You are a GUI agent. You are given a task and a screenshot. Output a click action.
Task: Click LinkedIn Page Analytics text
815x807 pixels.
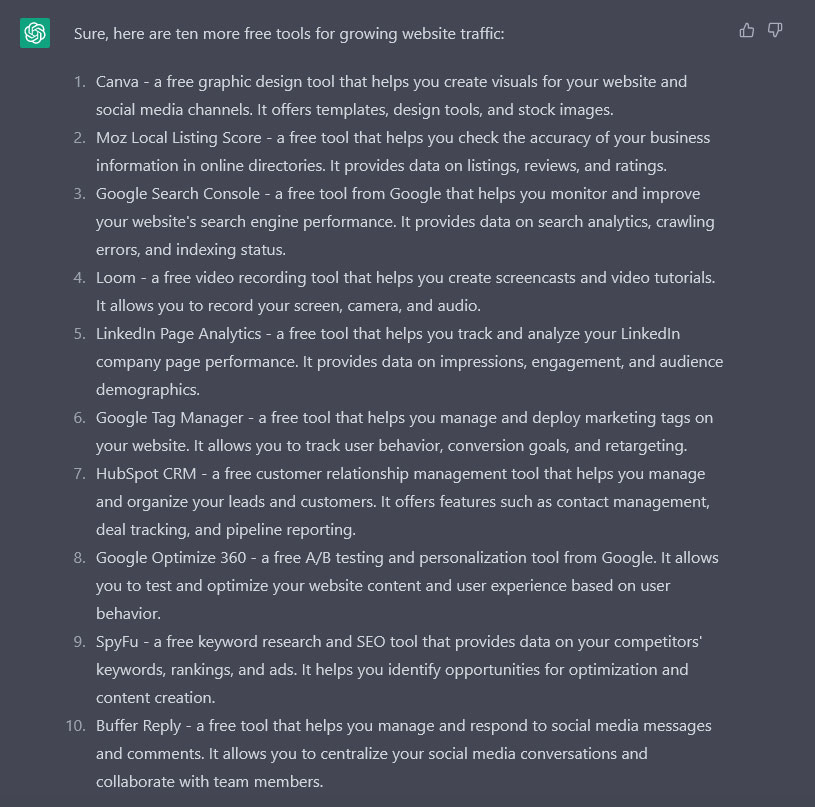pyautogui.click(x=178, y=334)
